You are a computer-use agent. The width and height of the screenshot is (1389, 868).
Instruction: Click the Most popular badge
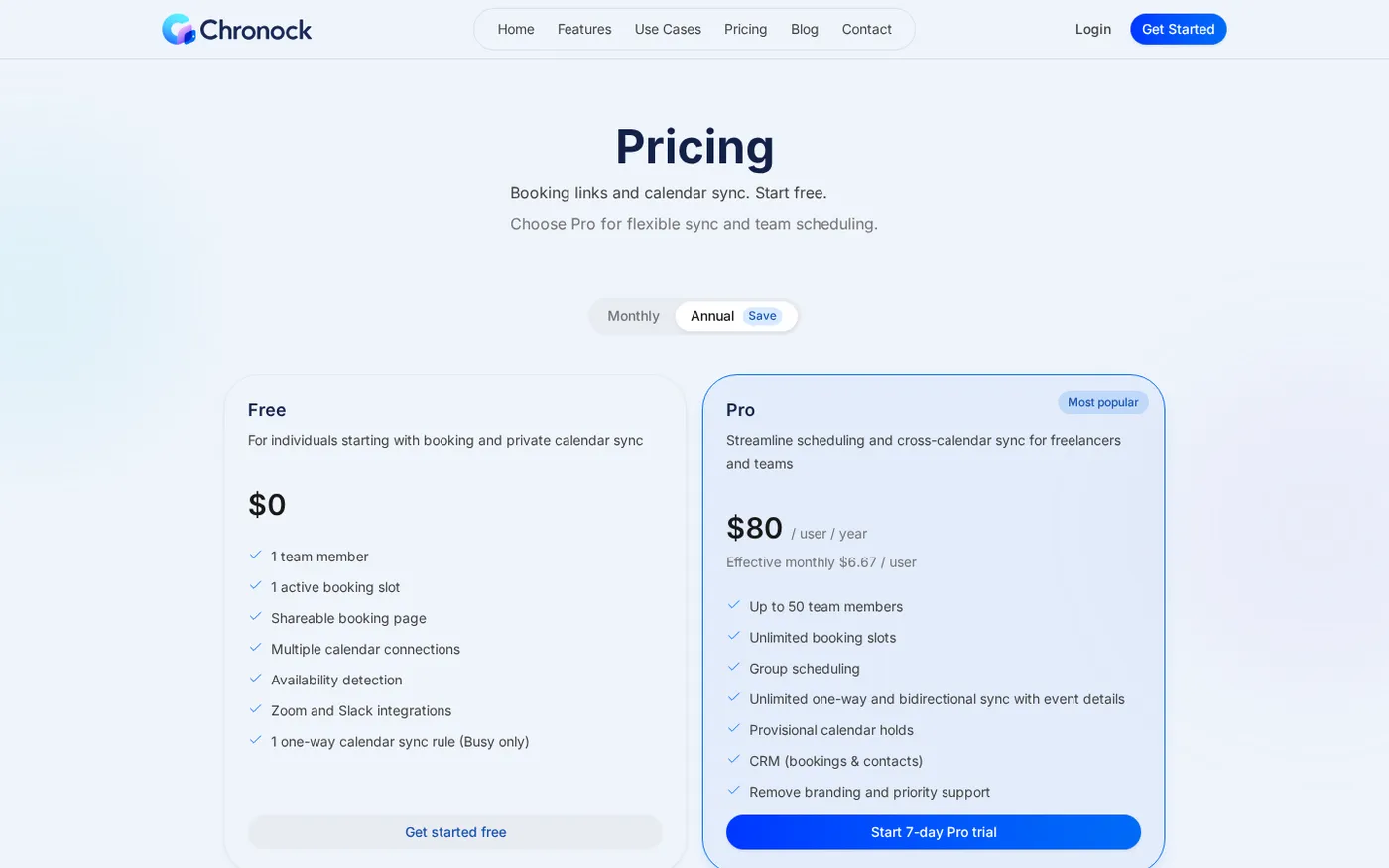coord(1103,402)
